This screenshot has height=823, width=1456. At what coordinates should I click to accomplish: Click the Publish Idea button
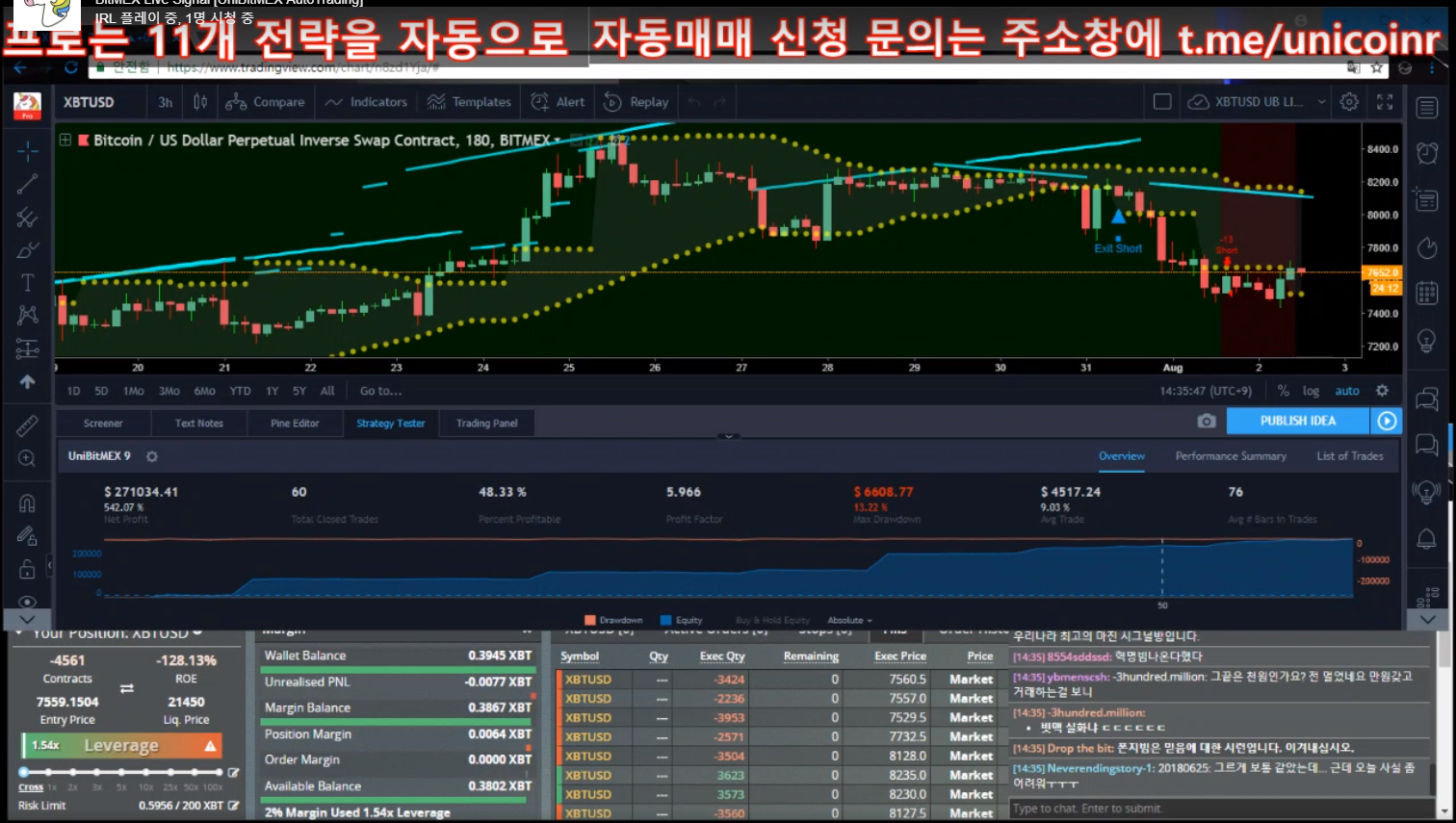pos(1298,421)
